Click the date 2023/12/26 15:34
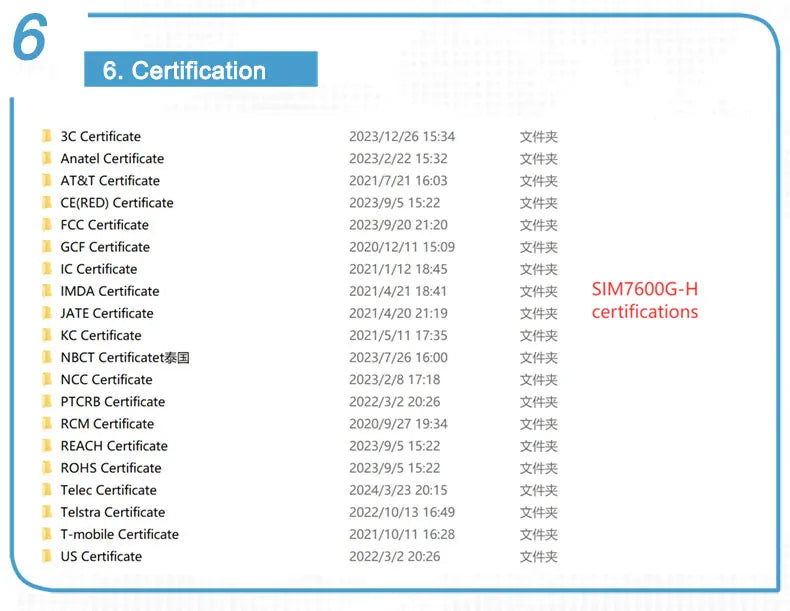Screen dimensions: 790x611 pyautogui.click(x=402, y=137)
